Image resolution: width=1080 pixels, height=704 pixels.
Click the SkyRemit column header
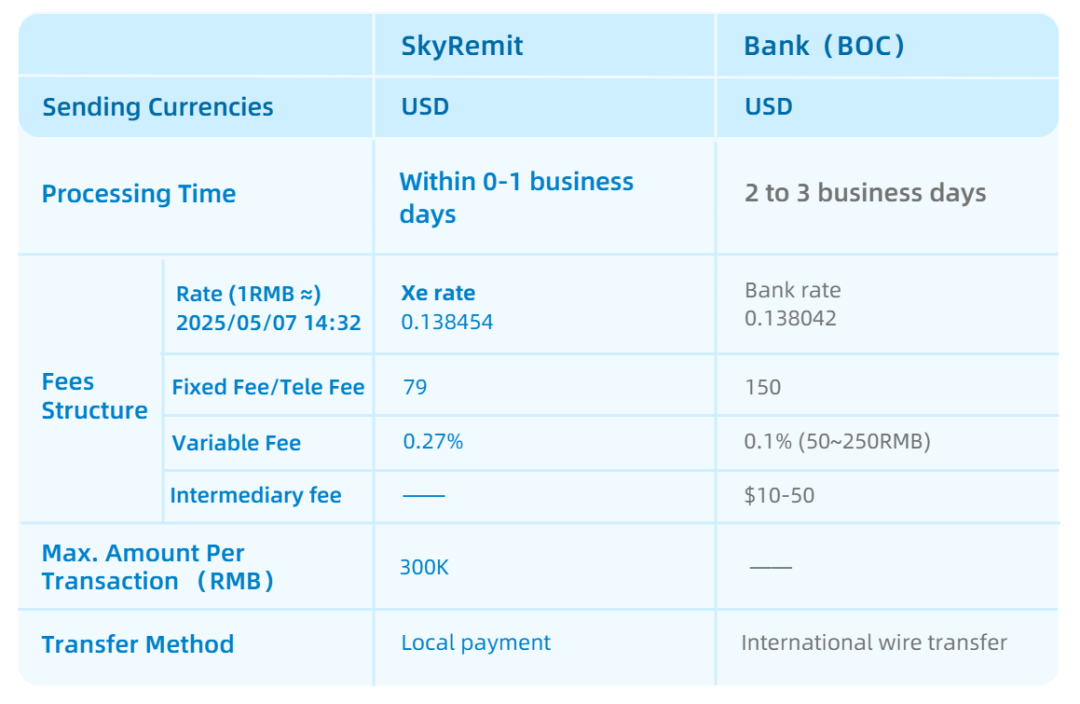462,46
